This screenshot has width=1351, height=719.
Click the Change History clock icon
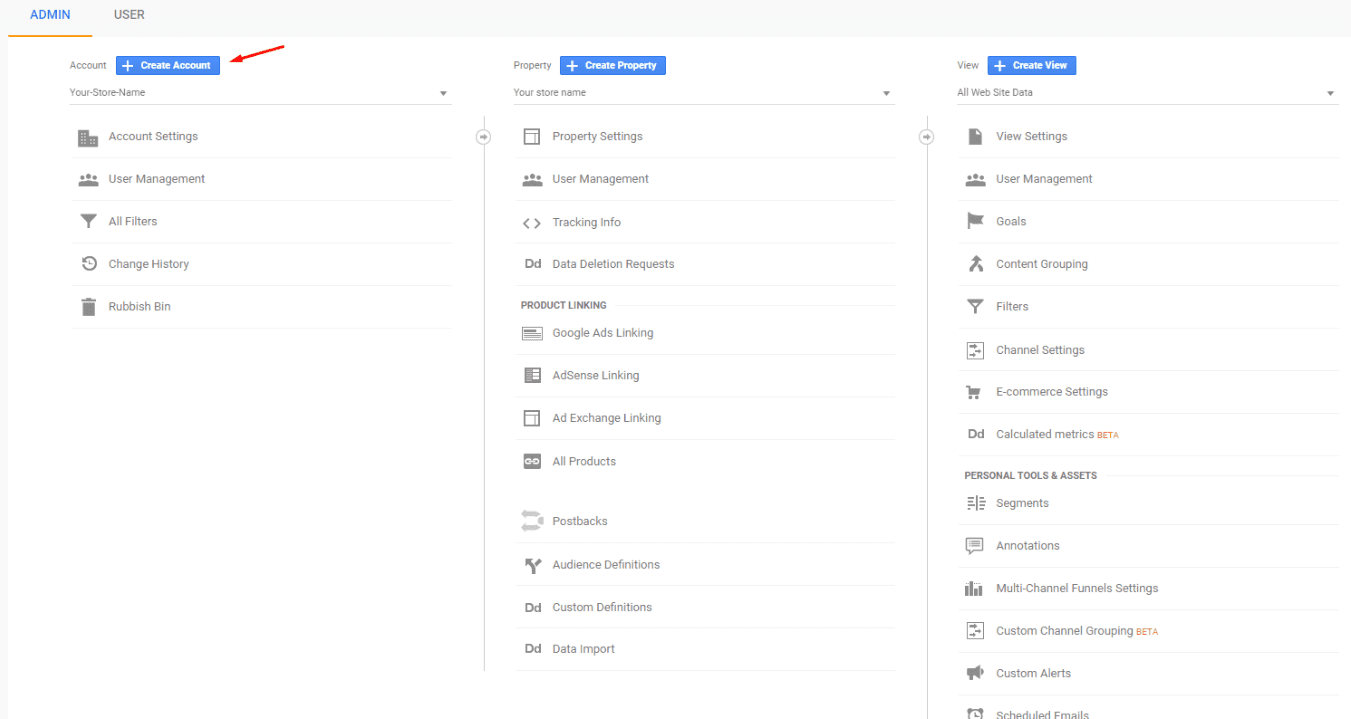click(88, 264)
